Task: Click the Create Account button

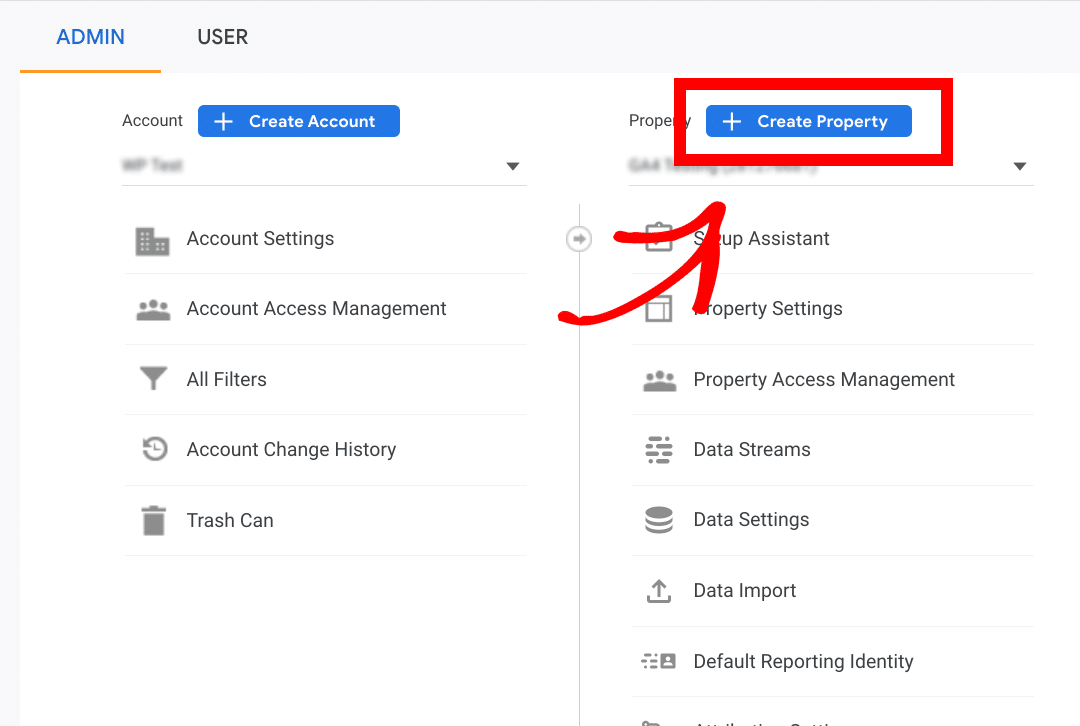Action: click(298, 120)
